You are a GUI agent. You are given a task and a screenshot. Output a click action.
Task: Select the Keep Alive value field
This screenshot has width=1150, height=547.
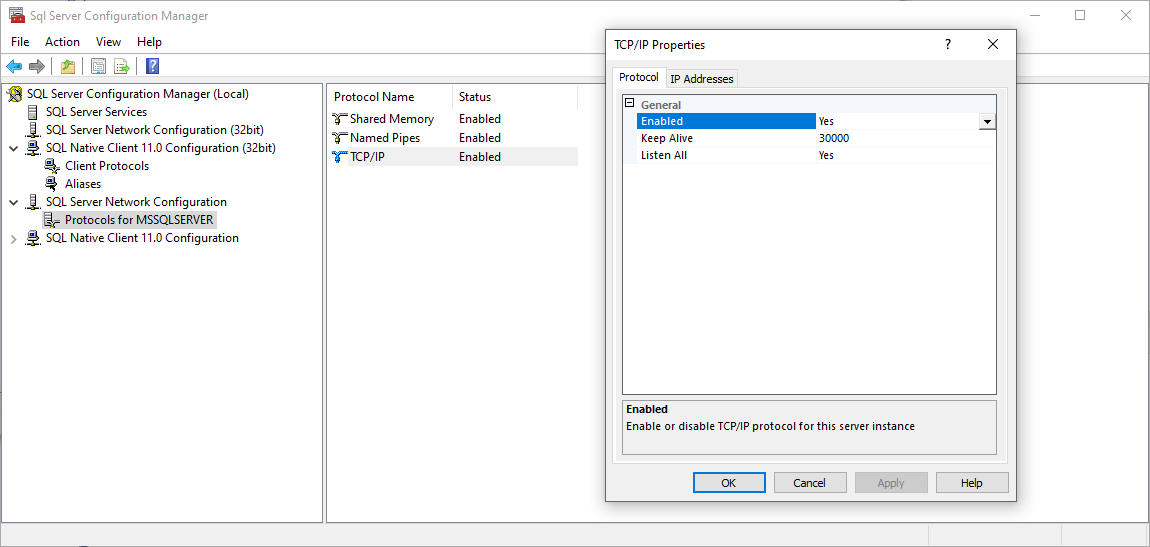905,138
